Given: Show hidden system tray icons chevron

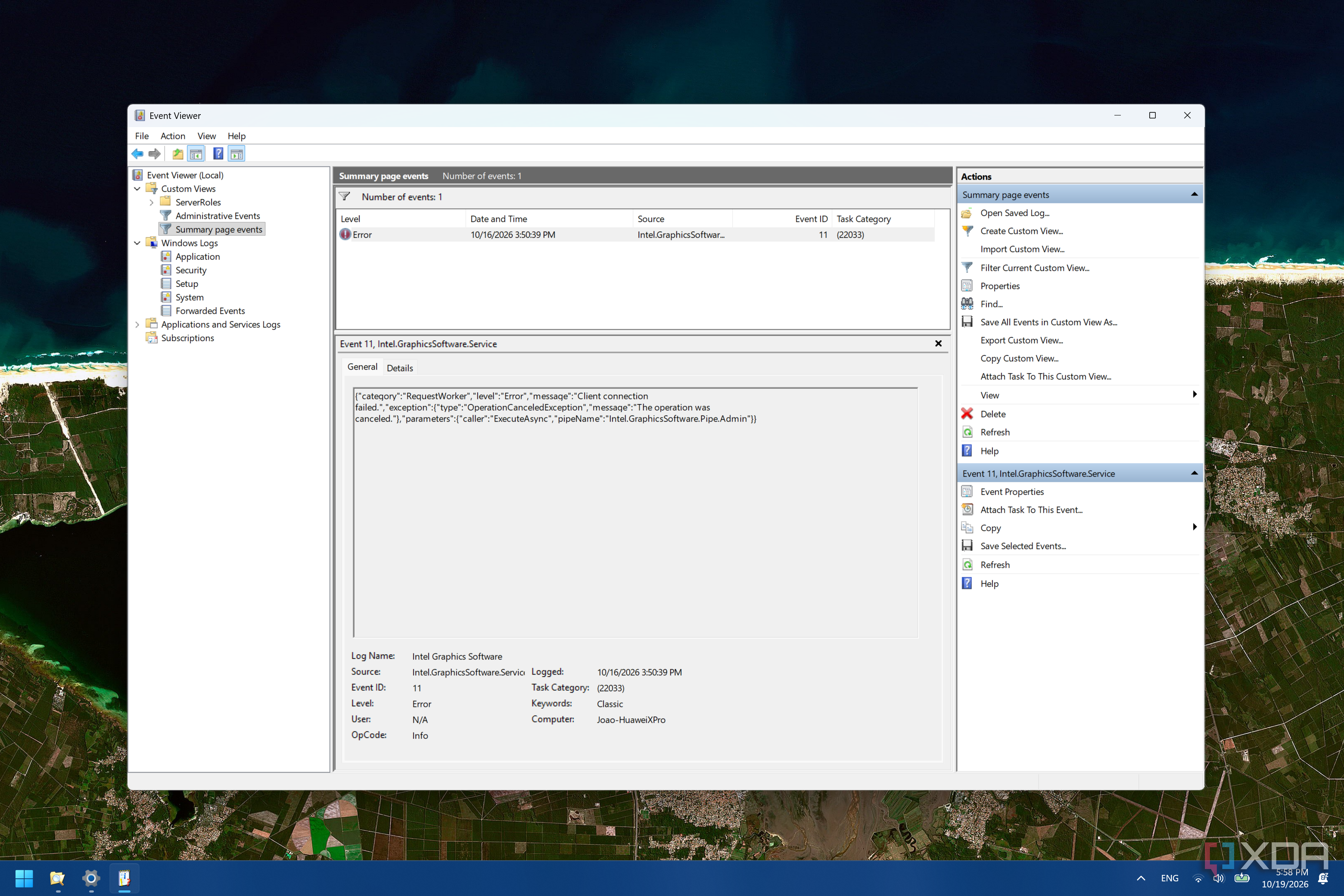Looking at the screenshot, I should coord(1141,878).
